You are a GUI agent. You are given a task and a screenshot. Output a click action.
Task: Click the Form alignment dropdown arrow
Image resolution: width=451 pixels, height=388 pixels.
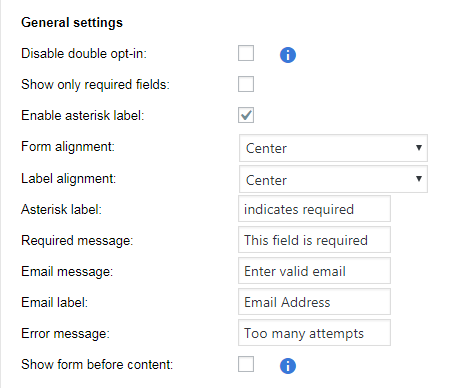click(x=419, y=147)
